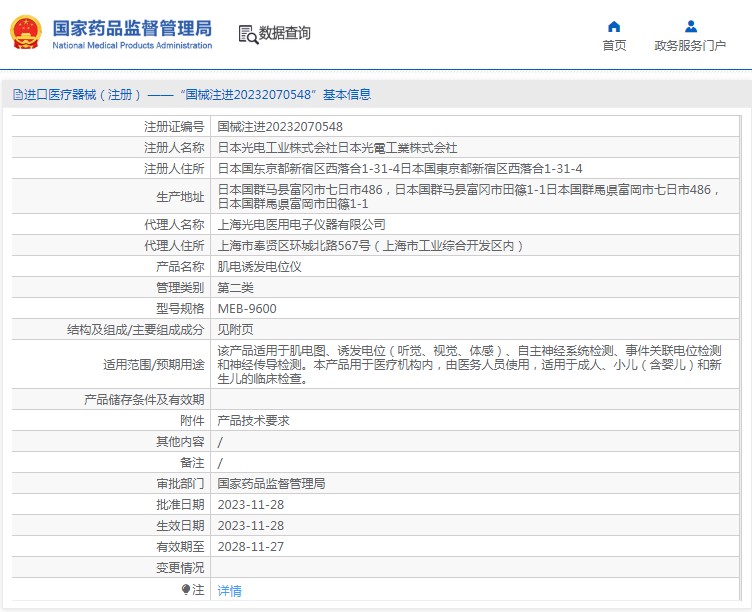Click 国家药品监督管理局 site title
The width and height of the screenshot is (752, 612).
click(132, 28)
